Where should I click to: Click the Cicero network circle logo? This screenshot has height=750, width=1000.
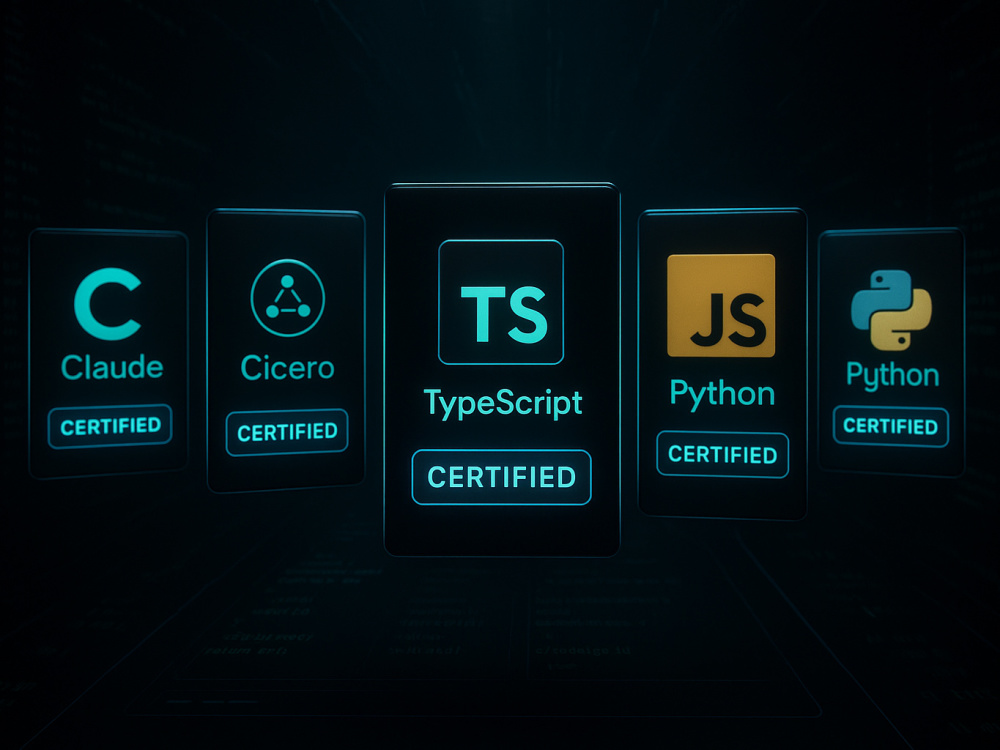click(288, 297)
